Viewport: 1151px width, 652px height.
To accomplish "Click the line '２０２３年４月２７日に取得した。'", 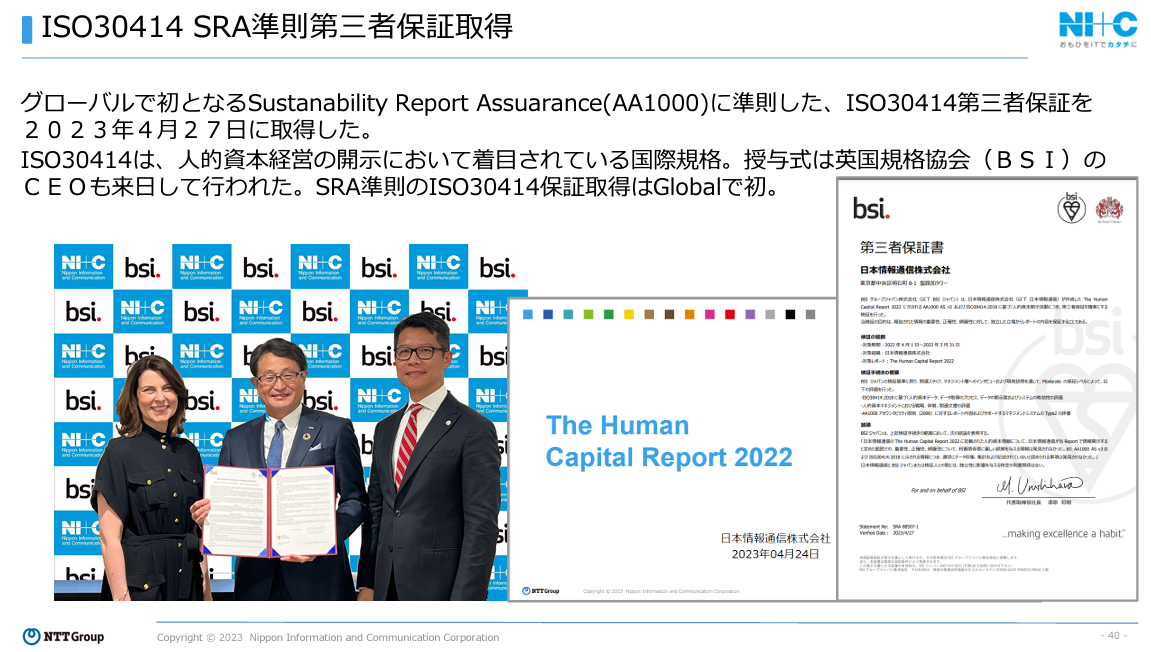I will 198,130.
